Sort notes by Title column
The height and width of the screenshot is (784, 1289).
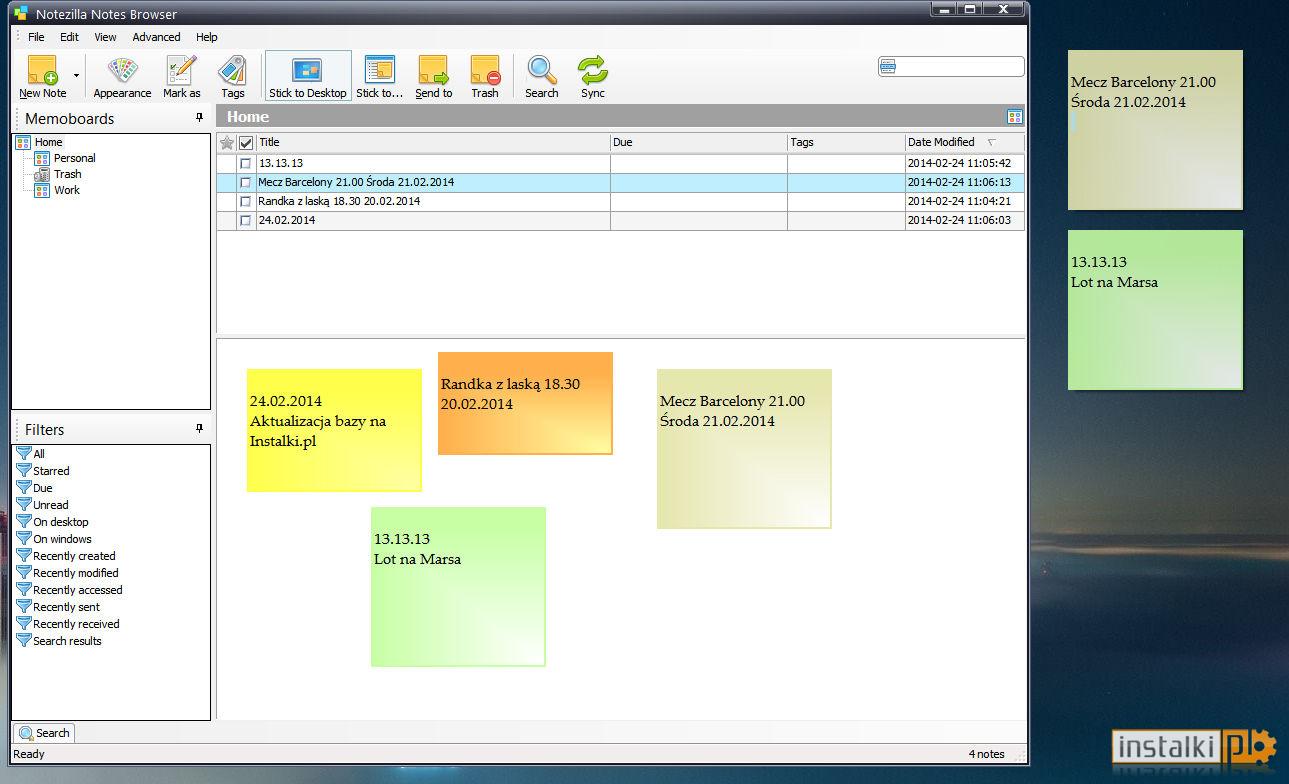click(x=433, y=142)
